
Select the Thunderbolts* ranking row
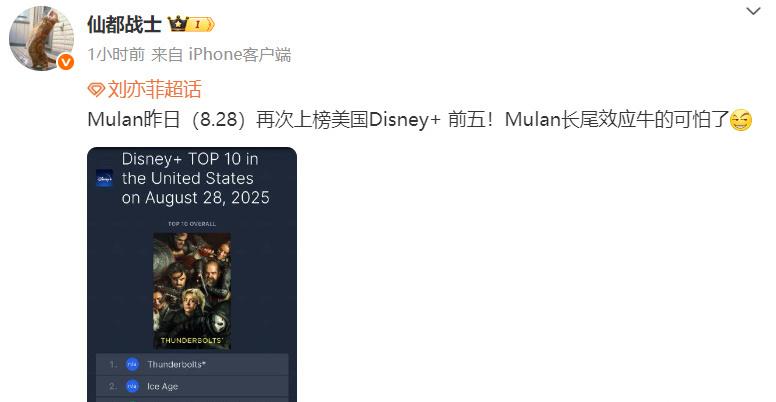tap(192, 364)
